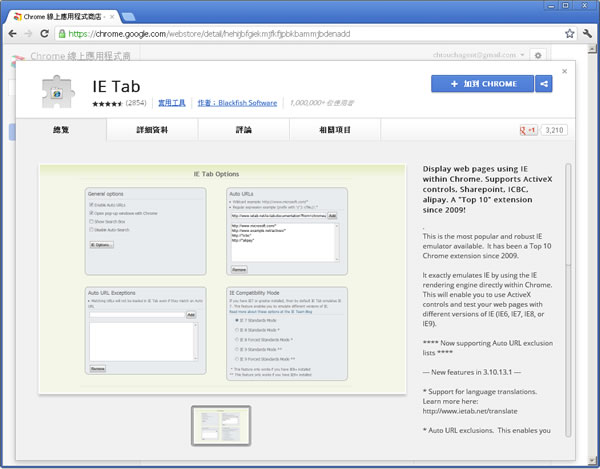Screen dimensions: 600x469
Task: Click the share icon beside add button
Action: (x=544, y=84)
